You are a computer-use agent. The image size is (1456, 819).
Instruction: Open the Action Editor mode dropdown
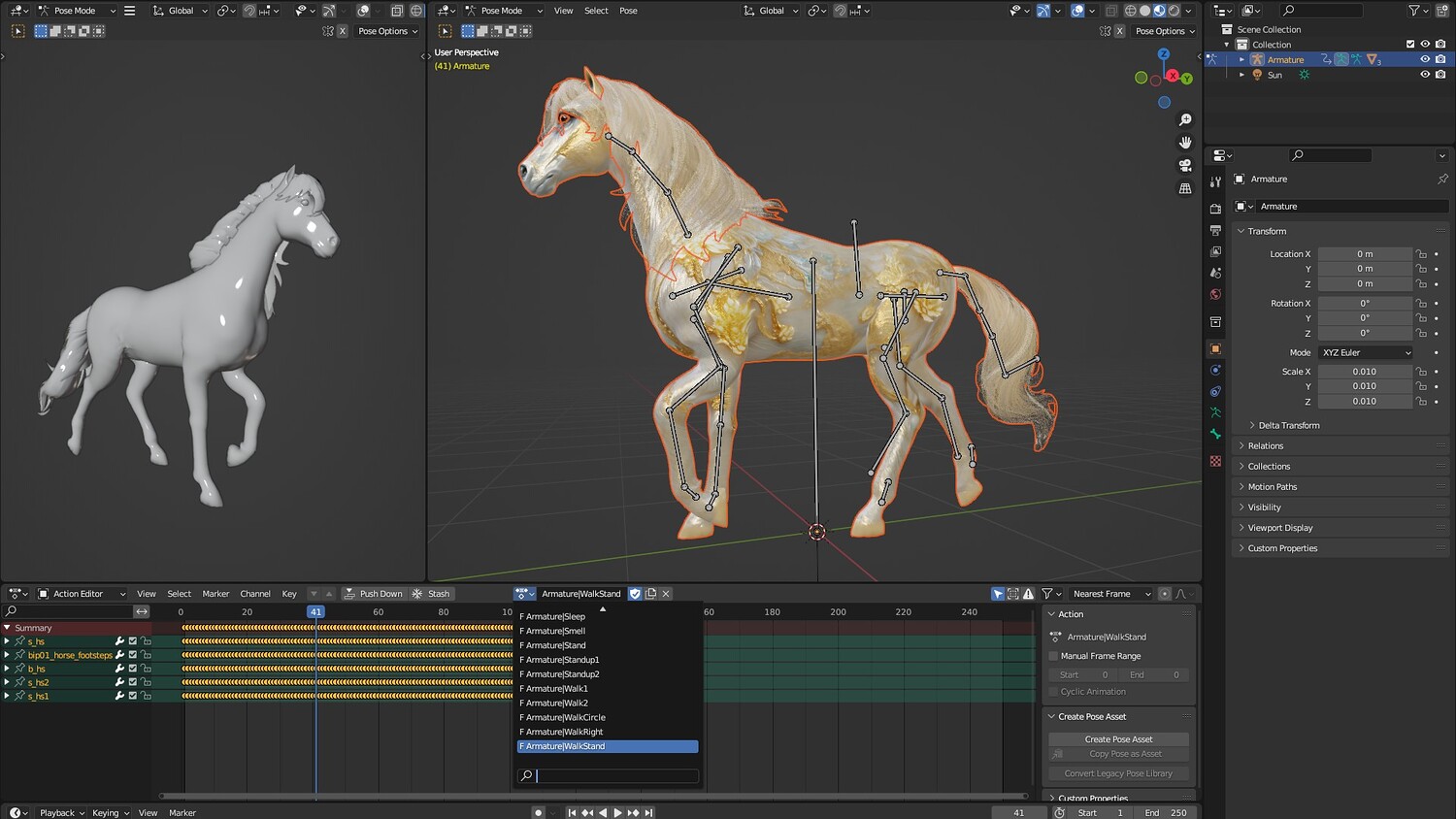click(x=82, y=594)
